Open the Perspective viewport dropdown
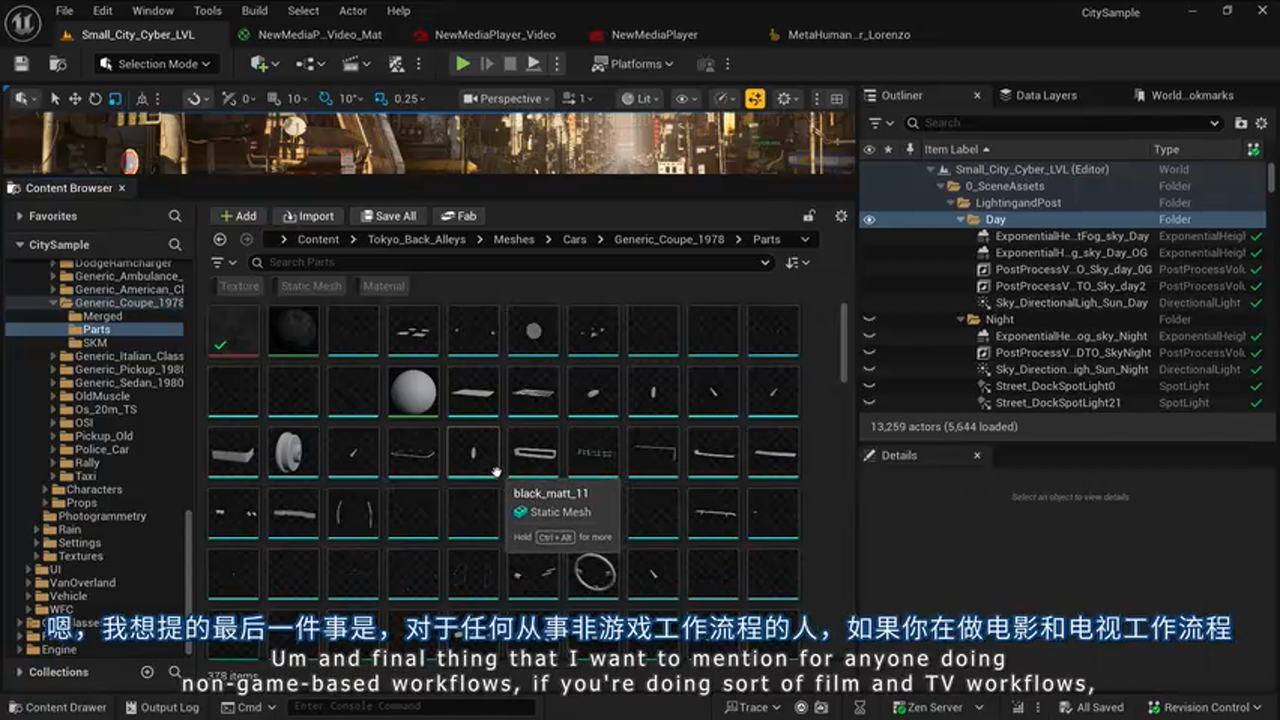The width and height of the screenshot is (1280, 720). 505,98
